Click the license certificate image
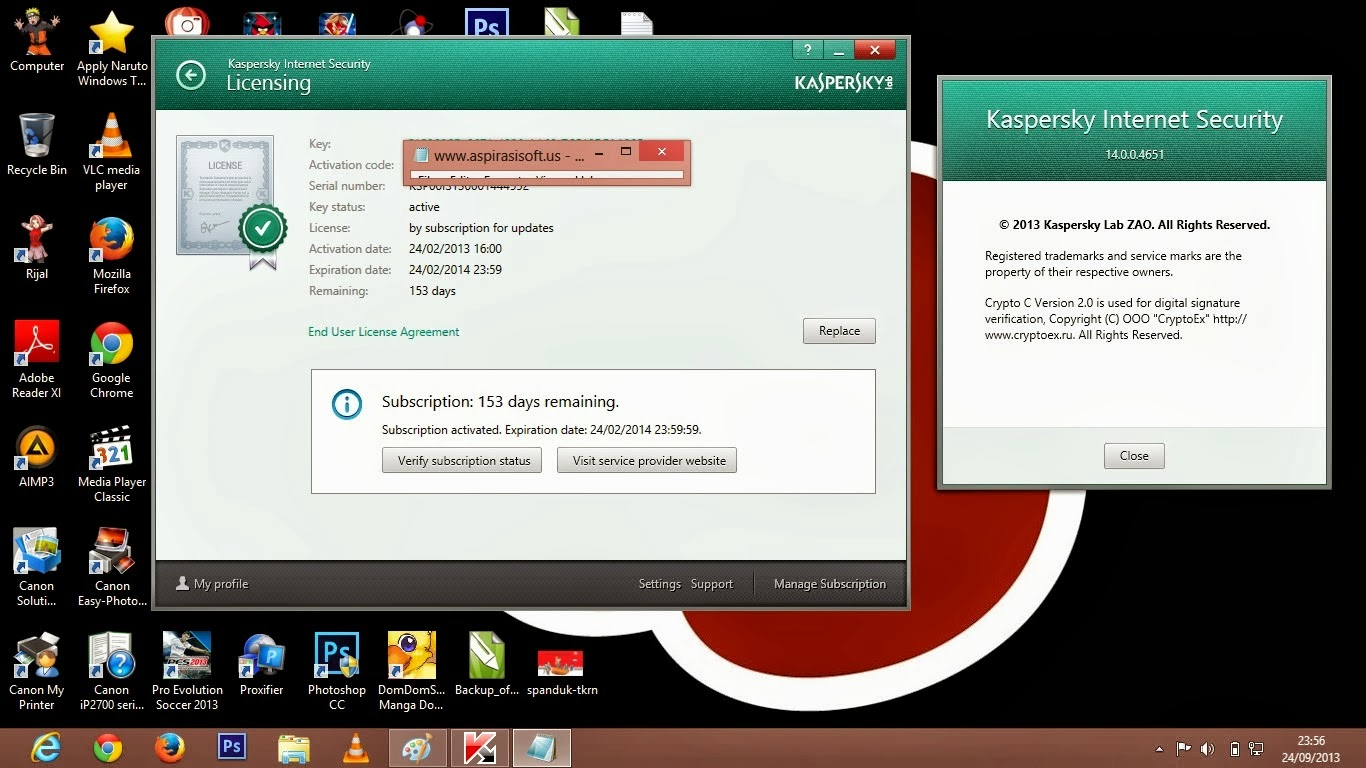This screenshot has height=768, width=1366. 225,196
